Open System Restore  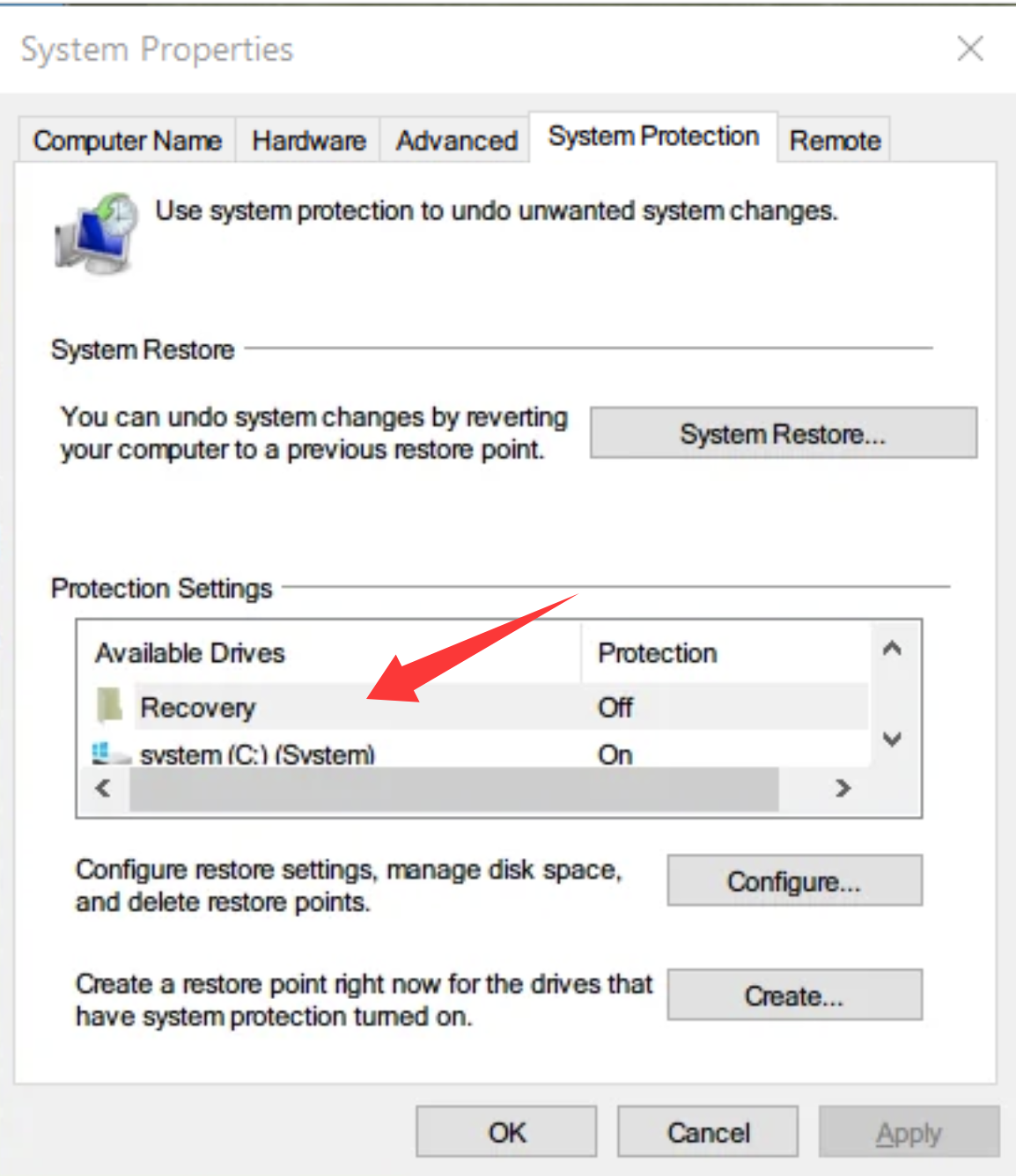coord(782,432)
